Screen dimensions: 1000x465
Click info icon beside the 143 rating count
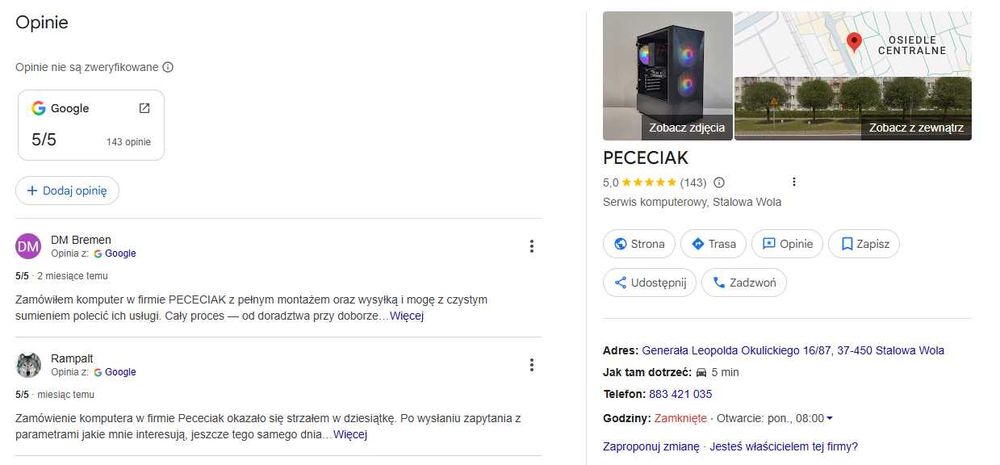[719, 183]
